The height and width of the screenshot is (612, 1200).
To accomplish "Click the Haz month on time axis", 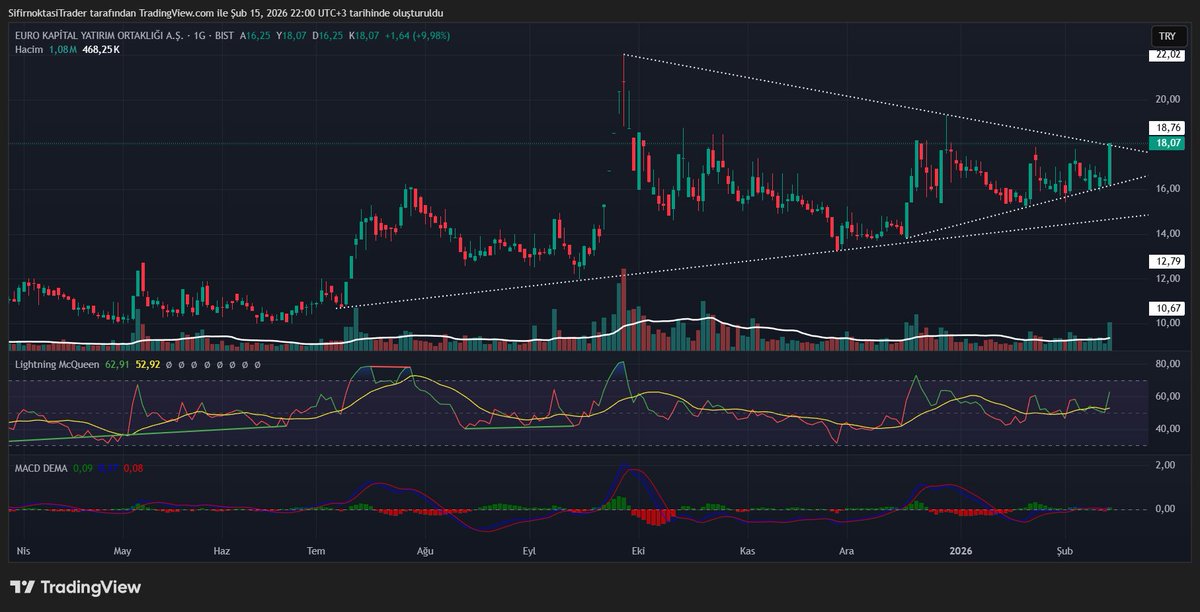I will click(x=222, y=551).
